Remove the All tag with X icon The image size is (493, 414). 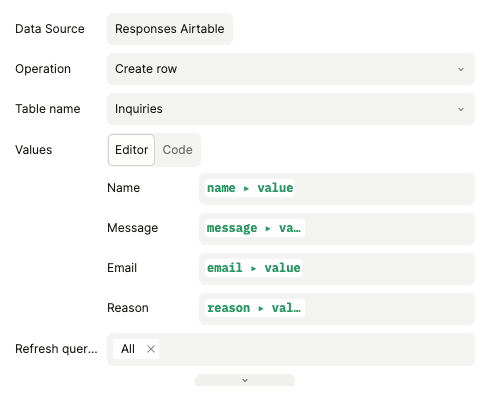[151, 349]
